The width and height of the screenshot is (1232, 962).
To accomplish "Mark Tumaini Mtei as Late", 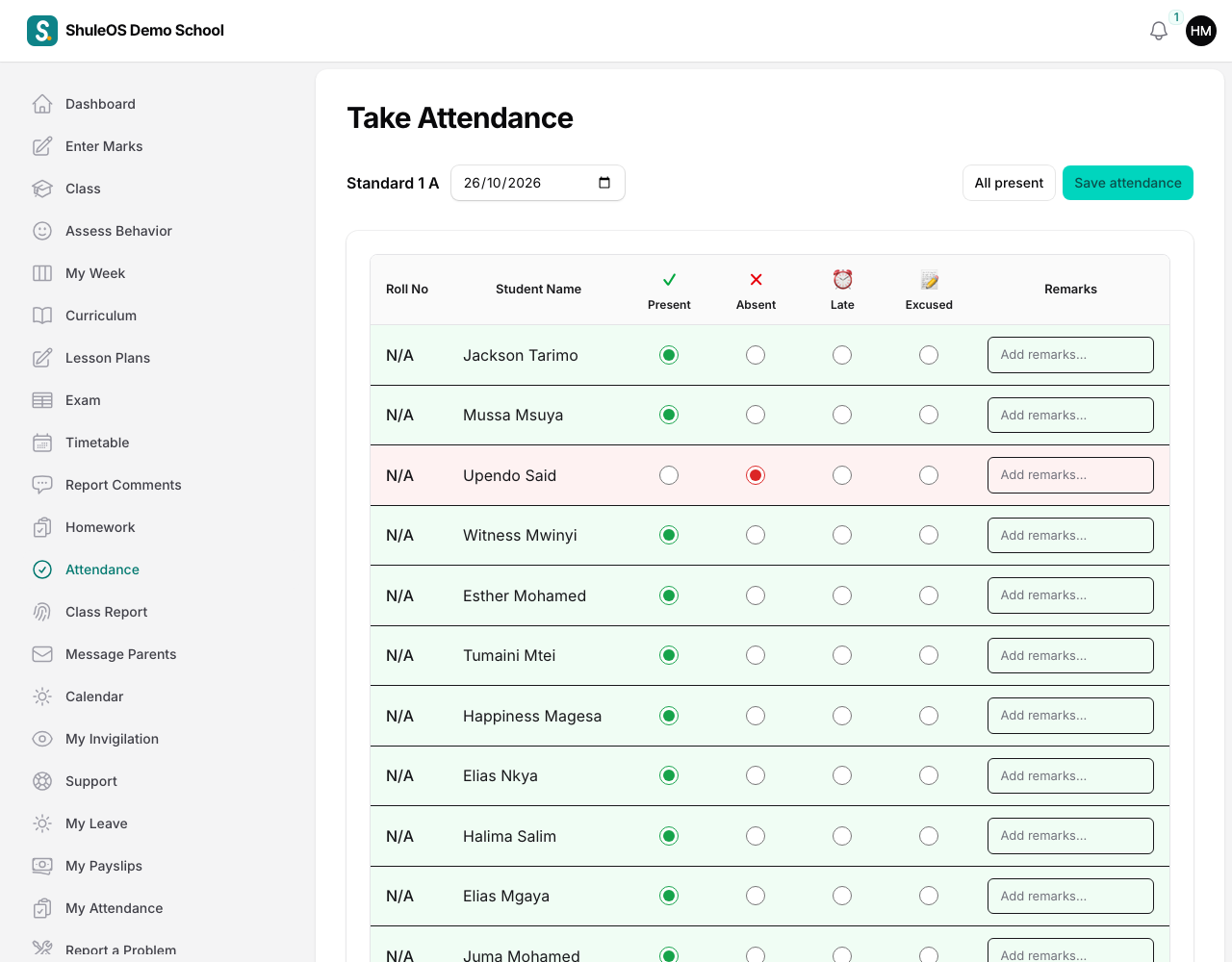I will pyautogui.click(x=842, y=655).
